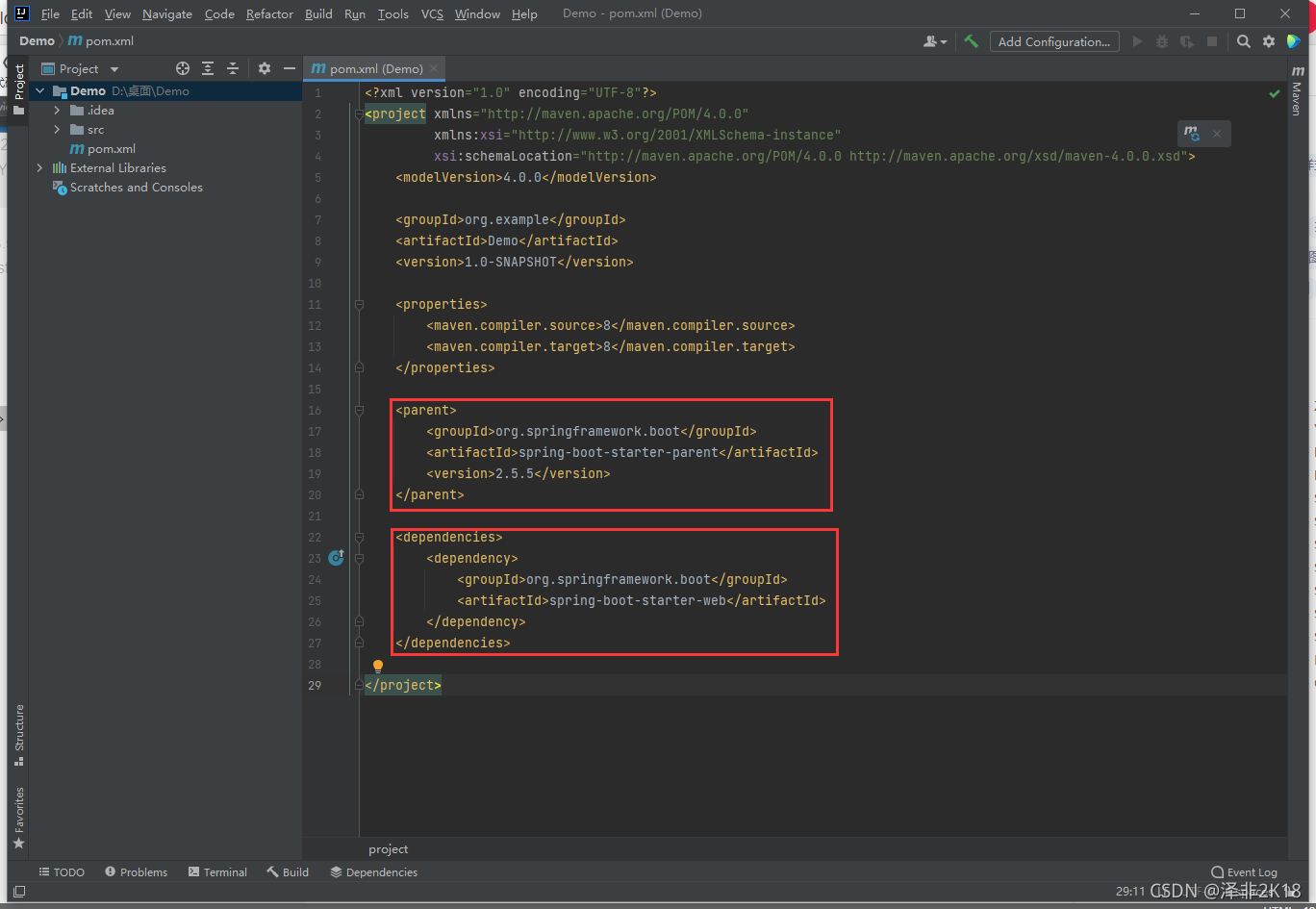
Task: Click the green inspection checkmark in editor
Action: [x=1275, y=93]
